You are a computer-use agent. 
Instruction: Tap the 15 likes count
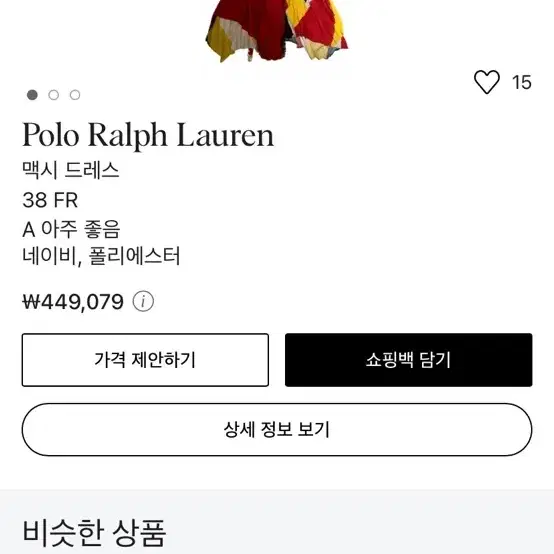pyautogui.click(x=522, y=82)
